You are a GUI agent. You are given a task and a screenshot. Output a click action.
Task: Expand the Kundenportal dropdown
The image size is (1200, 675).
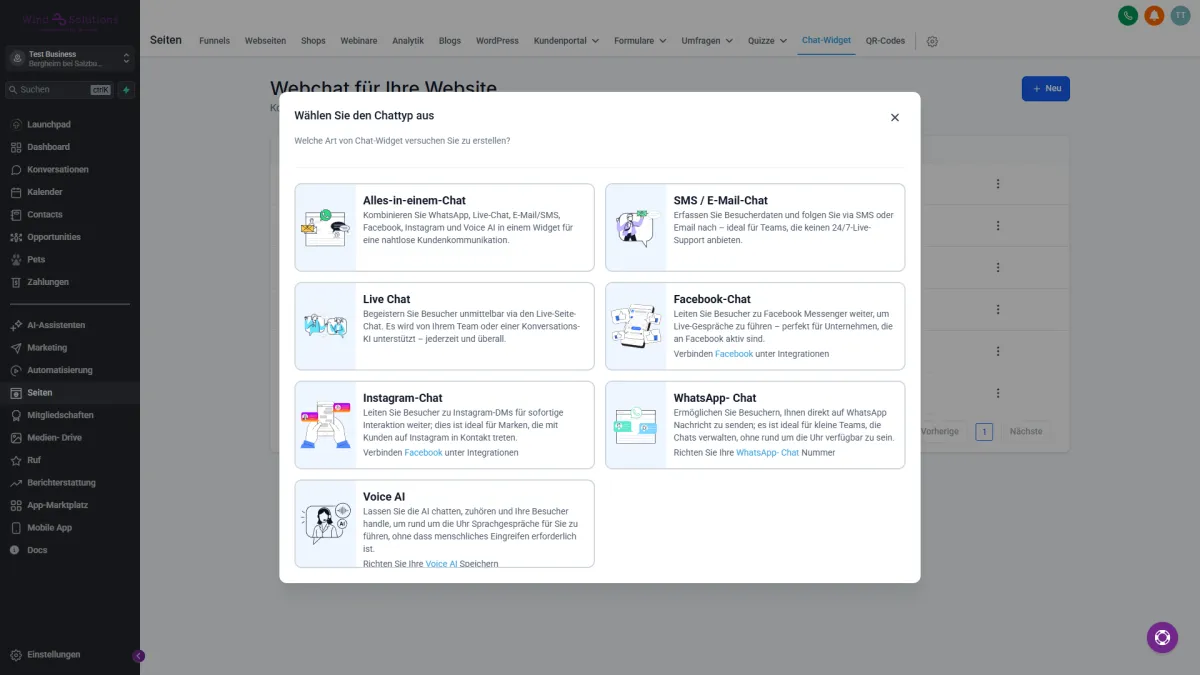click(566, 41)
